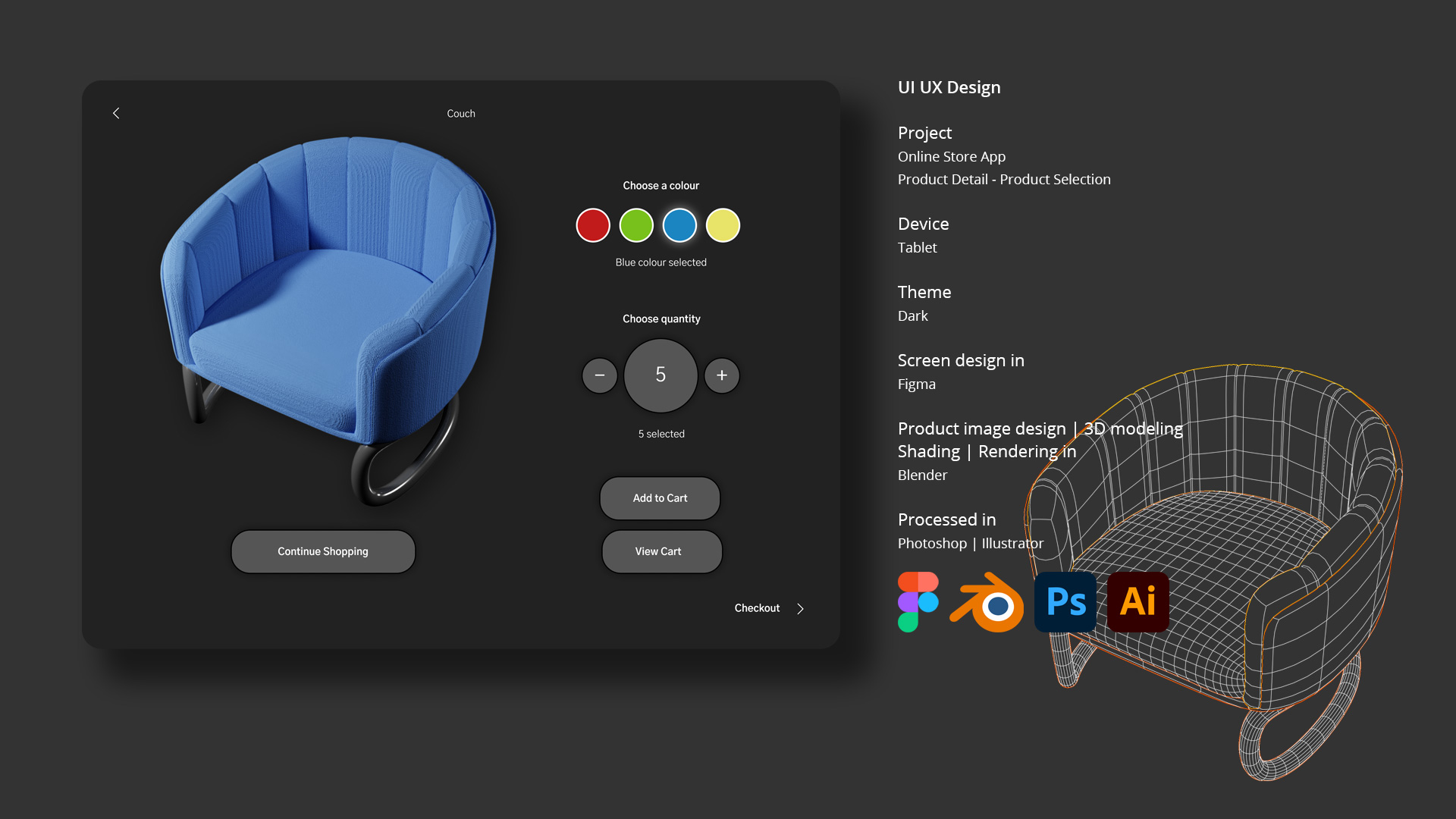Select the green colour swatch
The image size is (1456, 819).
[x=636, y=225]
